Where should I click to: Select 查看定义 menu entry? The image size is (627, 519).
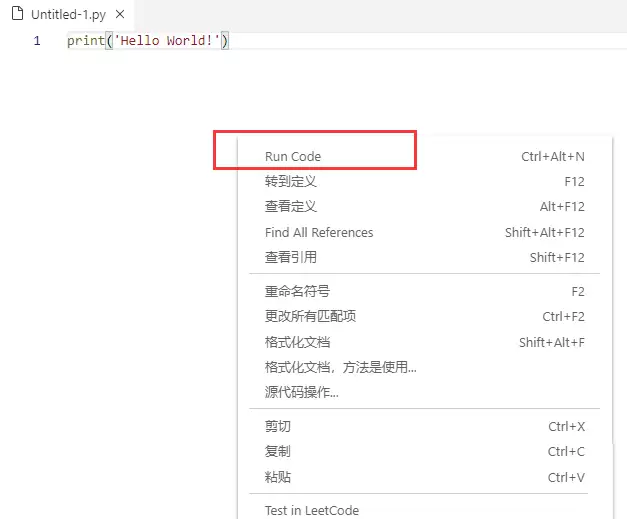[x=291, y=207]
